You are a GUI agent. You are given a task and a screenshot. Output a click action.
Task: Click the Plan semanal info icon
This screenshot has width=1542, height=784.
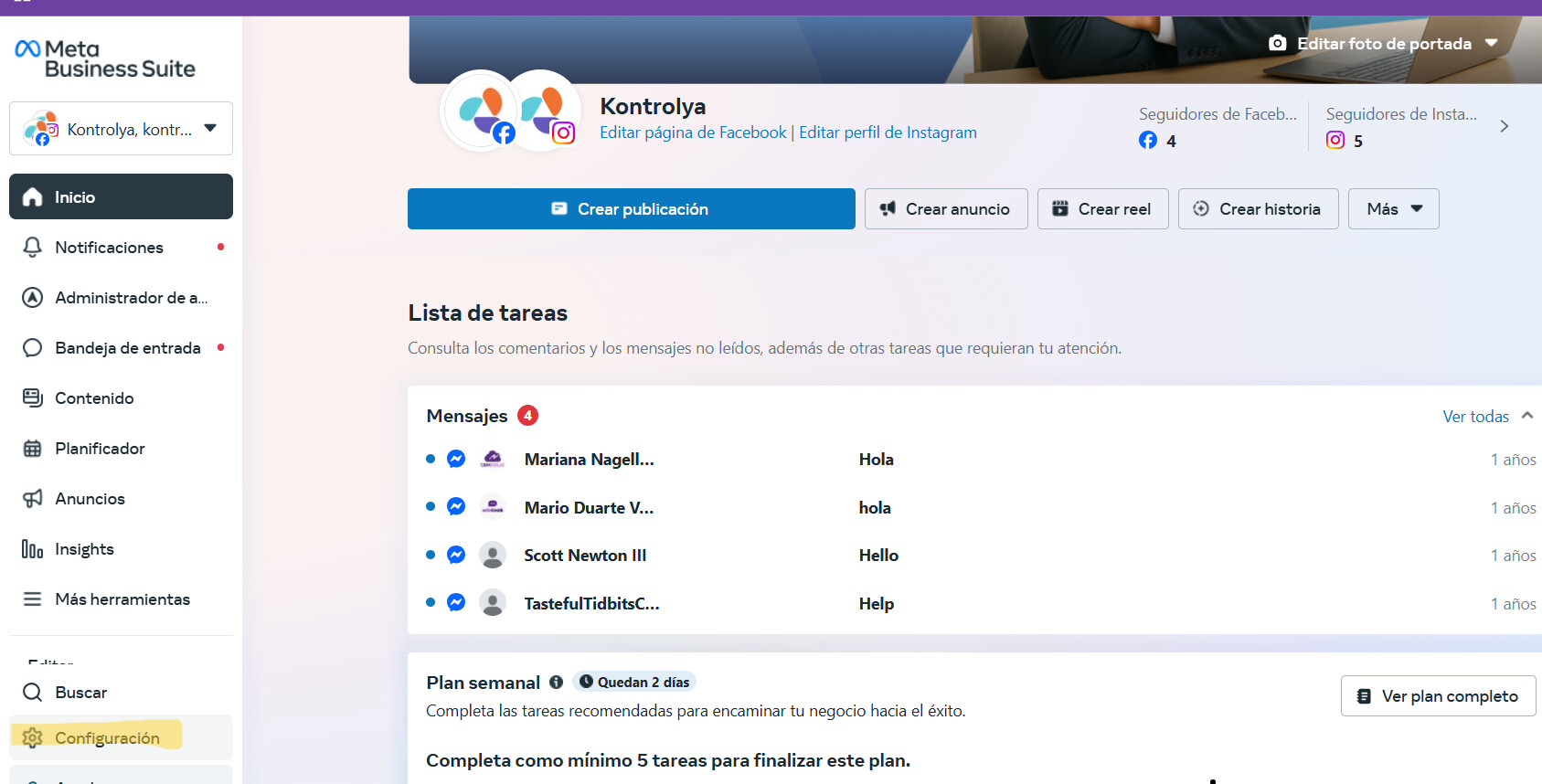click(556, 683)
